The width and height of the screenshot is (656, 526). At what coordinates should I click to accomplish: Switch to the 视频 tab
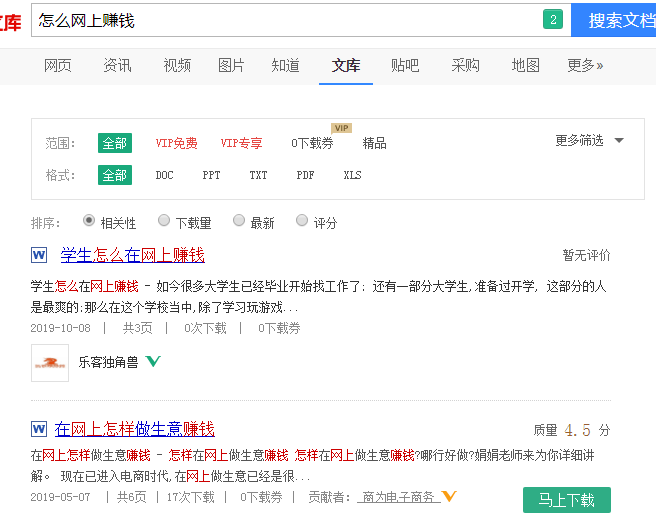click(177, 65)
